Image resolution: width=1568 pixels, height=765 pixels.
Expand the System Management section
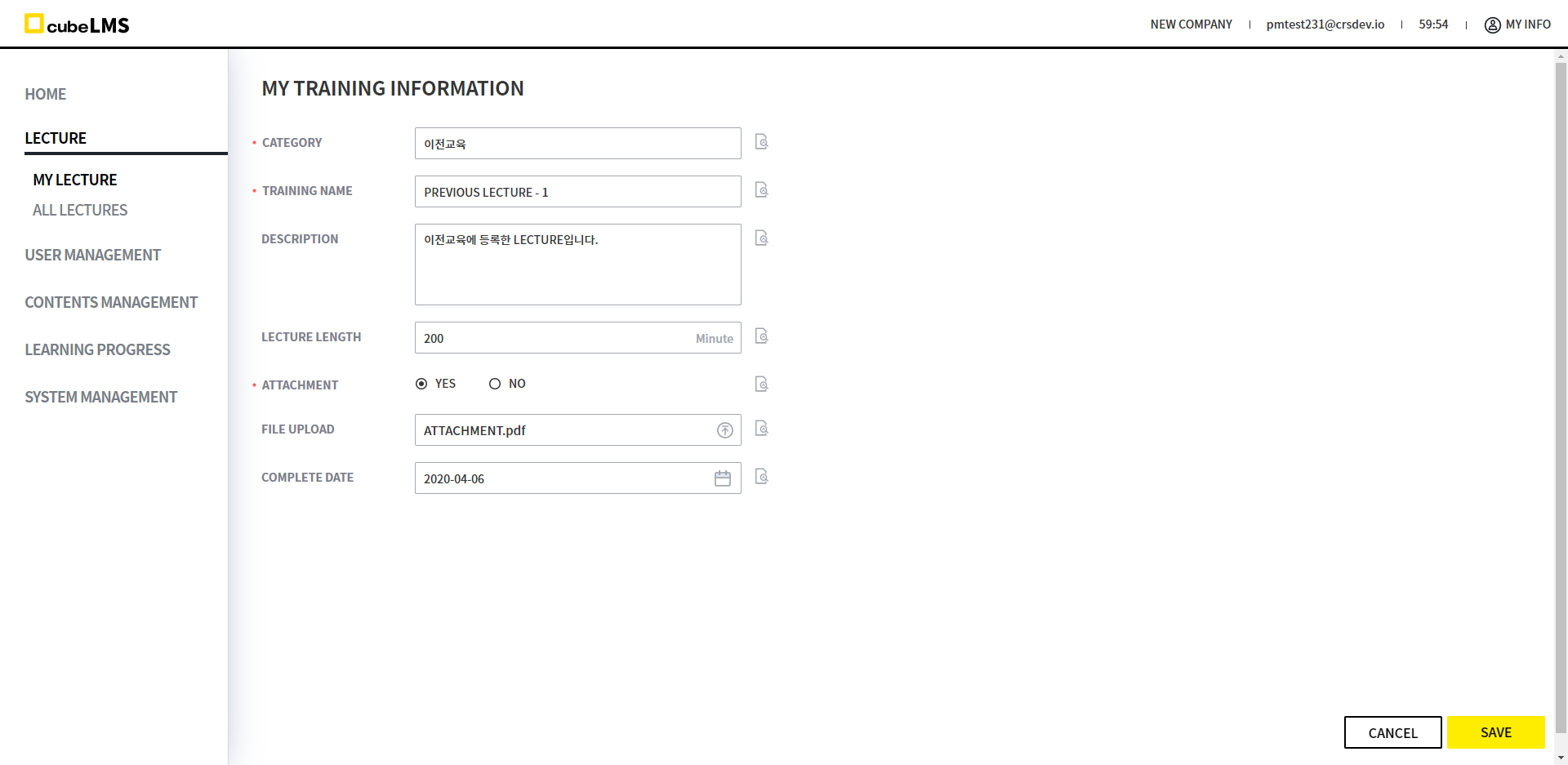coord(100,397)
